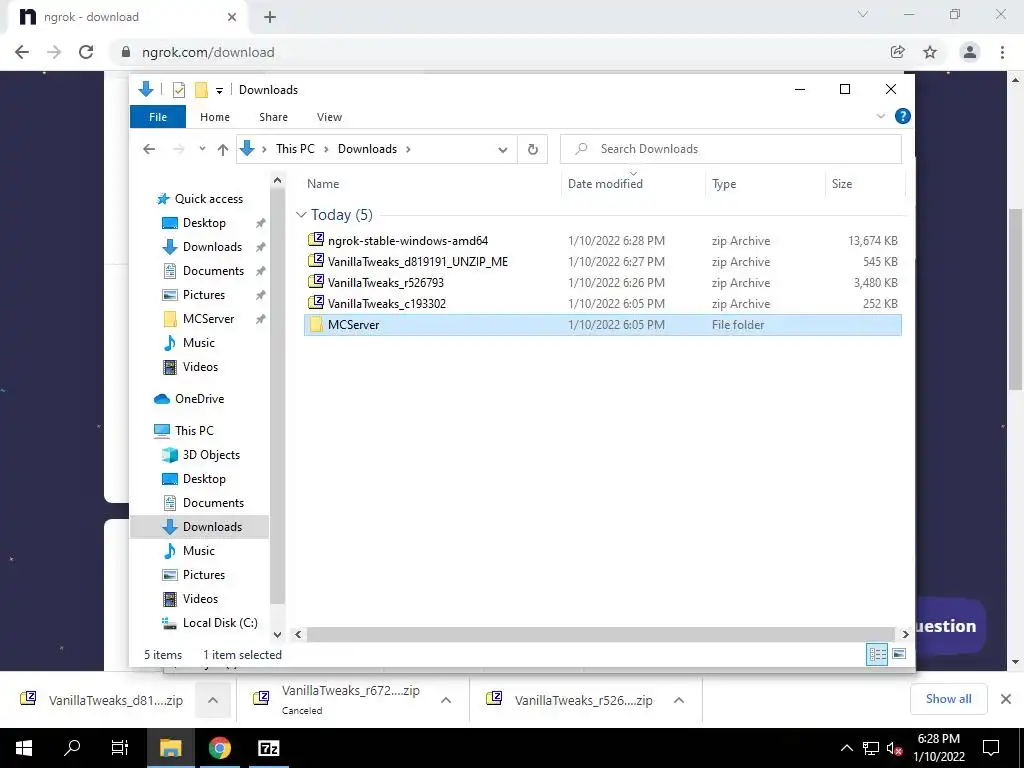Open recent locations dropdown in Explorer
The image size is (1024, 768).
tap(202, 149)
